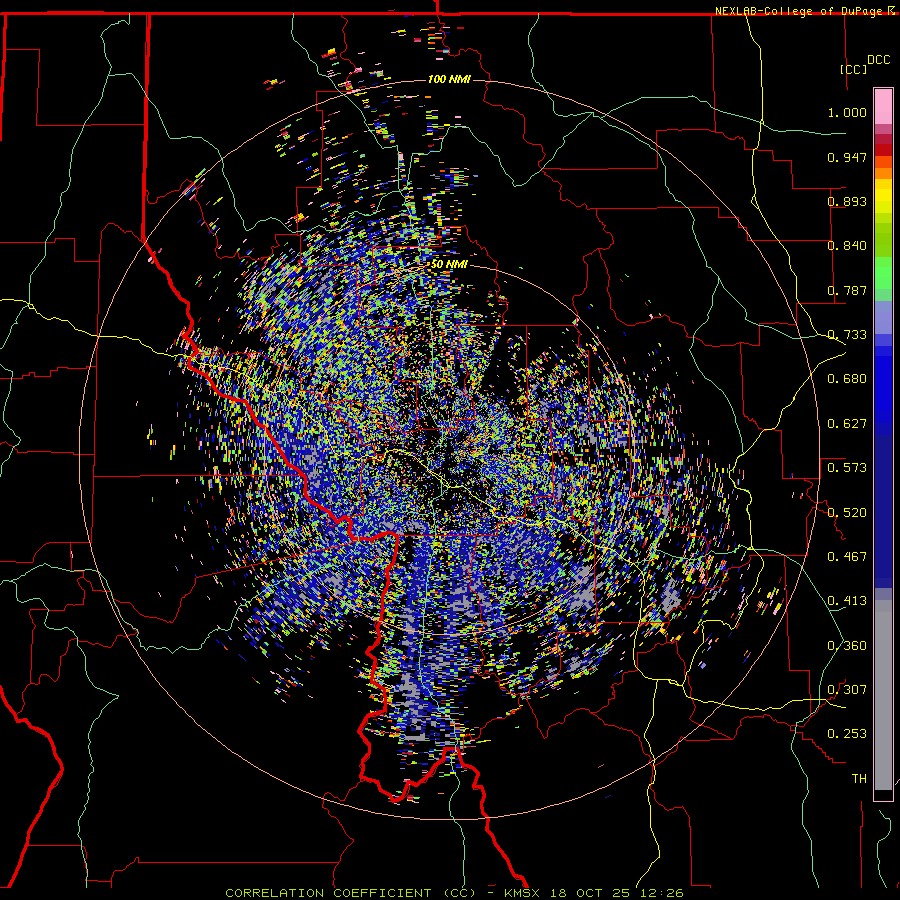Click the DCC product label
Viewport: 900px width, 900px height.
point(878,60)
